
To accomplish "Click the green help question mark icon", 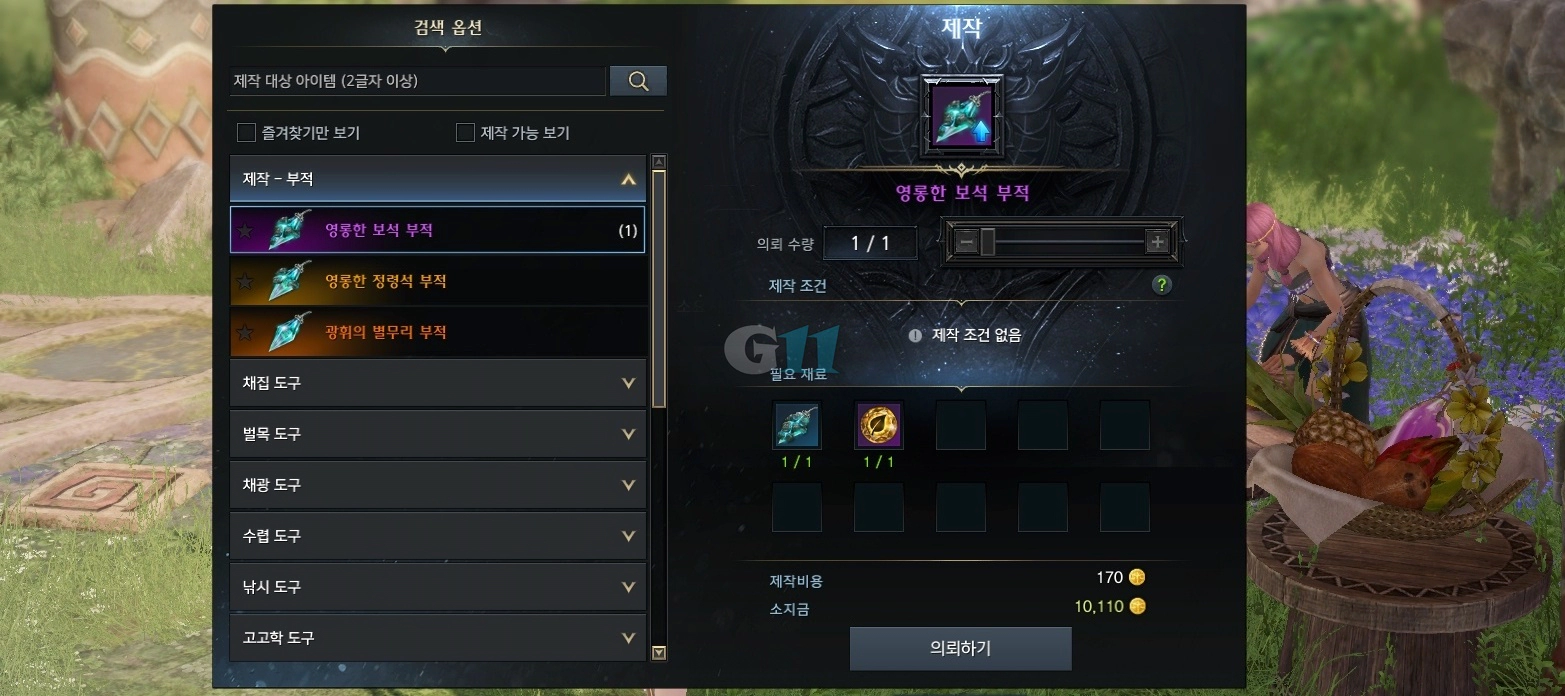I will point(1161,285).
